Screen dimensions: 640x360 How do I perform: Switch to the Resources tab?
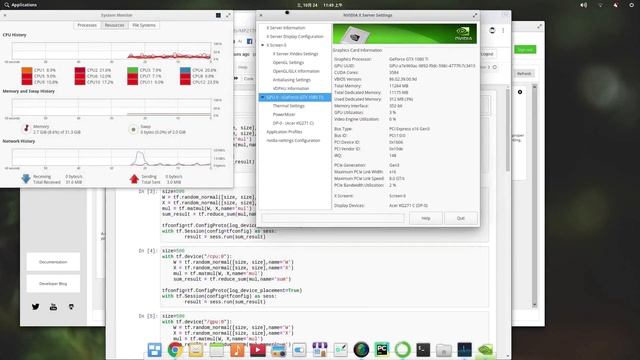(114, 25)
